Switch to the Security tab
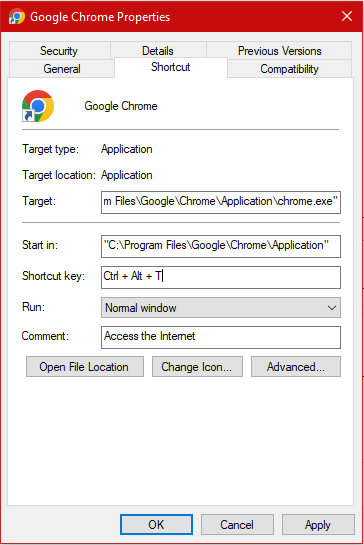364x545 pixels. tap(59, 51)
